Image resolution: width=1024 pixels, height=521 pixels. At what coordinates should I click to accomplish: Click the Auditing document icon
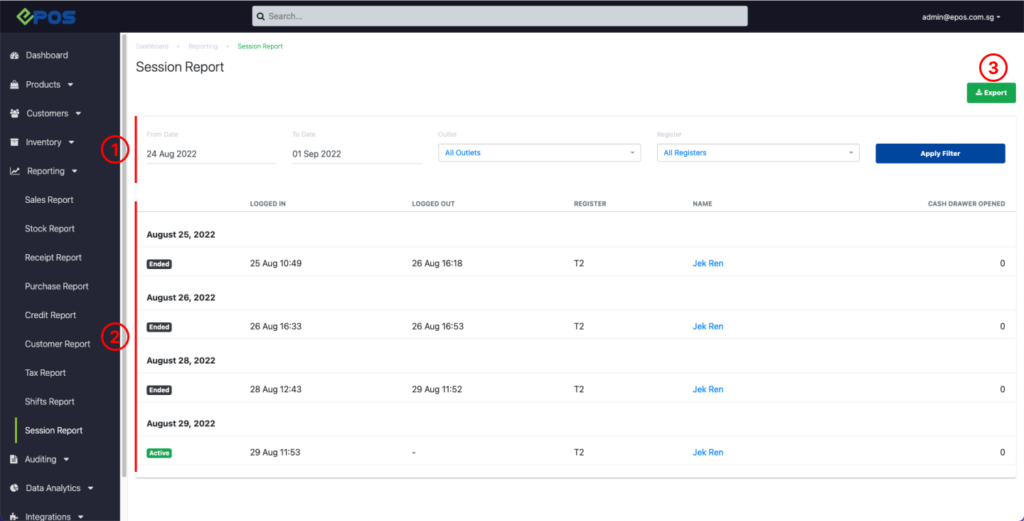coord(15,460)
